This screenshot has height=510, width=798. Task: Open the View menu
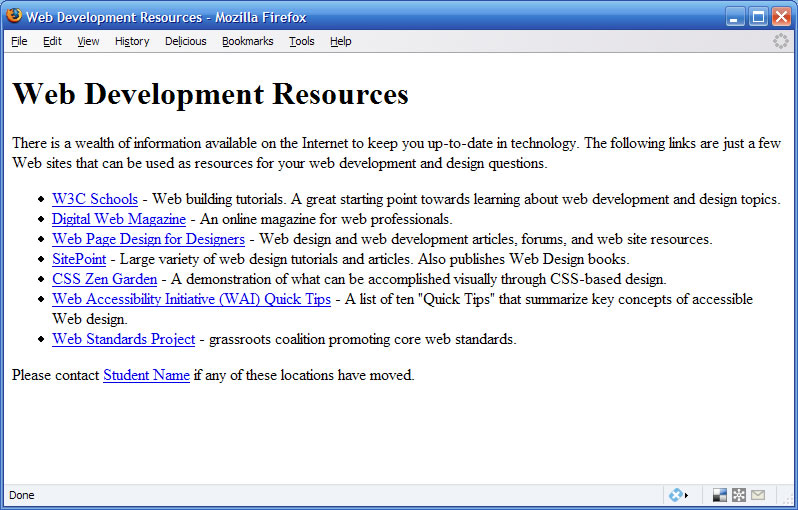[x=88, y=41]
